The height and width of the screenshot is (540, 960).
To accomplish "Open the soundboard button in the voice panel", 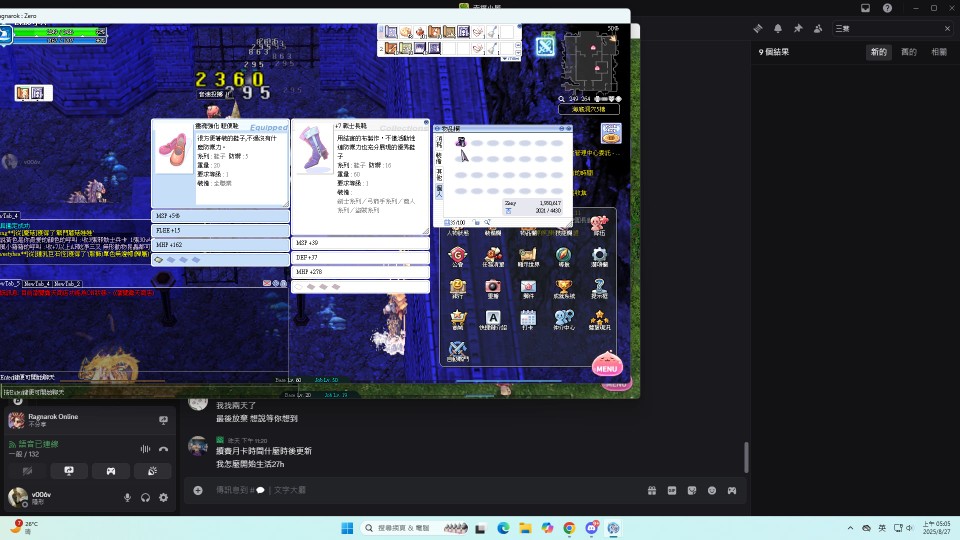I will click(152, 471).
